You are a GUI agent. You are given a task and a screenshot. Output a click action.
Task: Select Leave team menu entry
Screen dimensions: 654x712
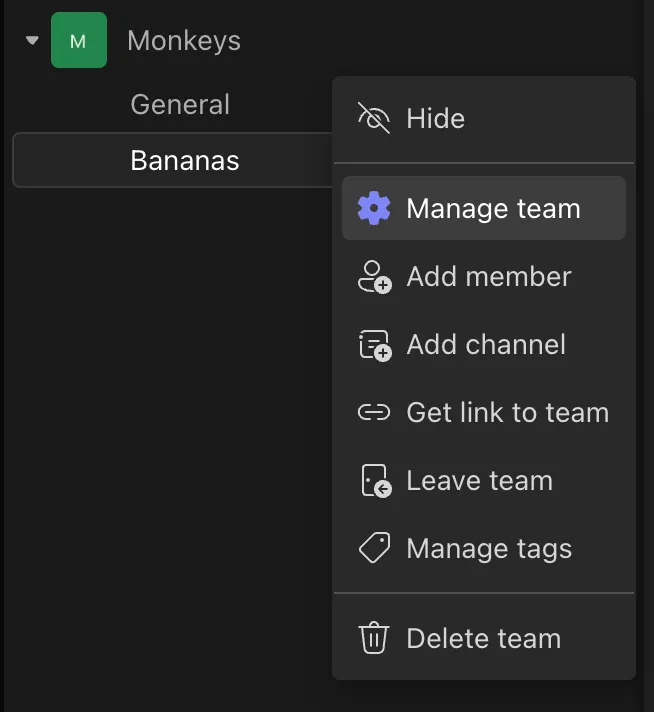tap(484, 480)
